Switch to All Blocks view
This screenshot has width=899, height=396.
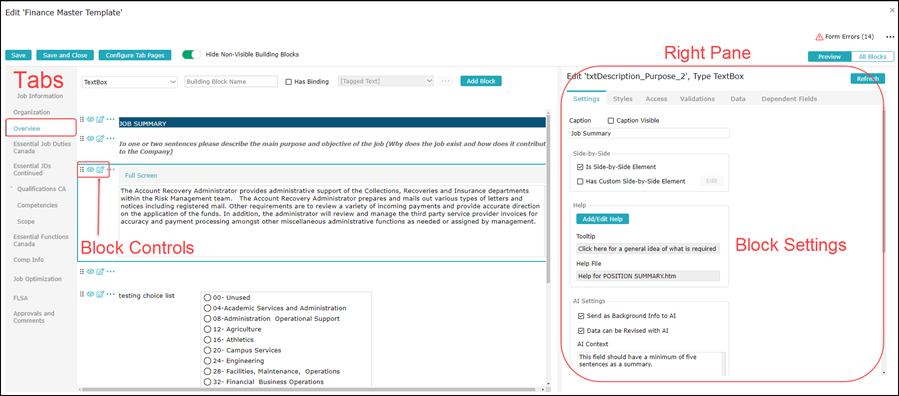point(872,57)
